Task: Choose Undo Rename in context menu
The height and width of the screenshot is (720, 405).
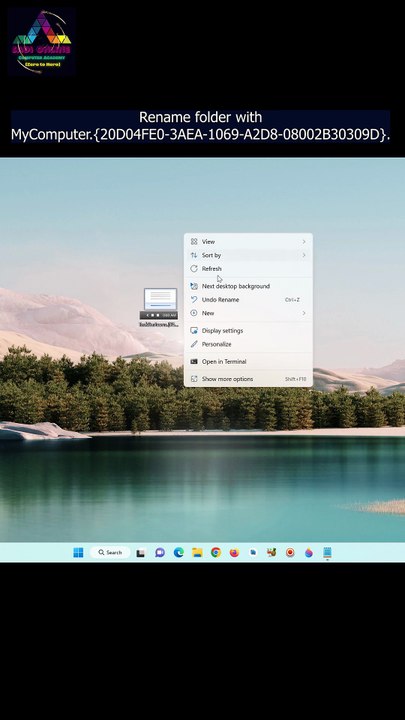Action: point(248,299)
